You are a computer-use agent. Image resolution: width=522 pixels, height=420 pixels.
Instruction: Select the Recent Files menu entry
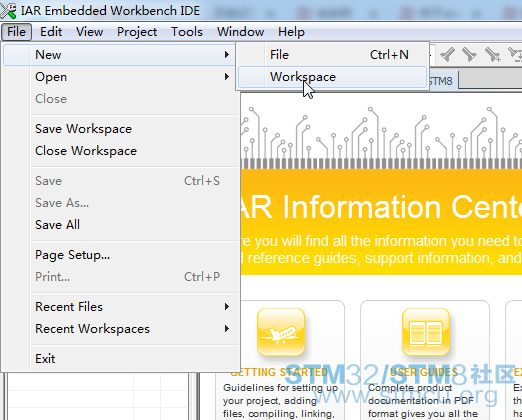(x=121, y=307)
